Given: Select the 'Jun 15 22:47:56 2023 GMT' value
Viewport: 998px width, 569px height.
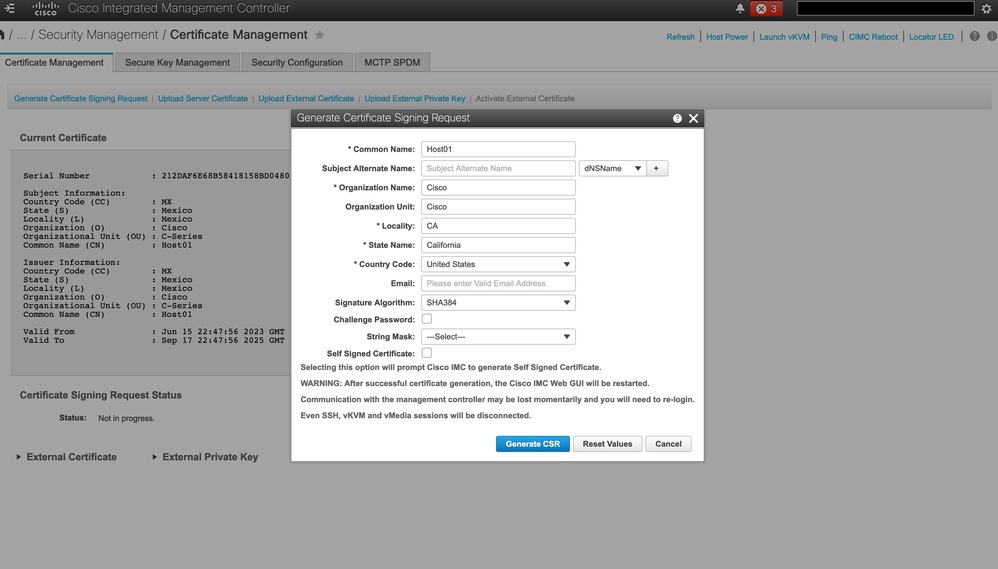Looking at the screenshot, I should (x=223, y=332).
